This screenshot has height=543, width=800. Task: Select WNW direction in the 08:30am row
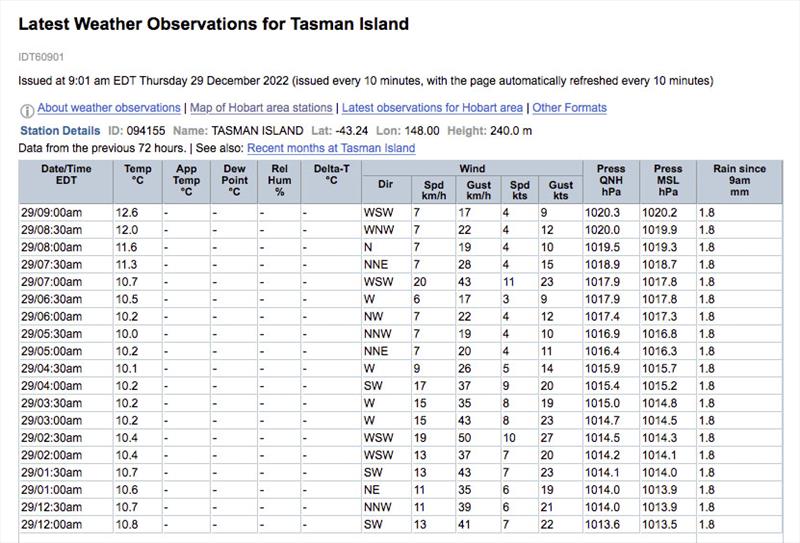click(x=386, y=230)
